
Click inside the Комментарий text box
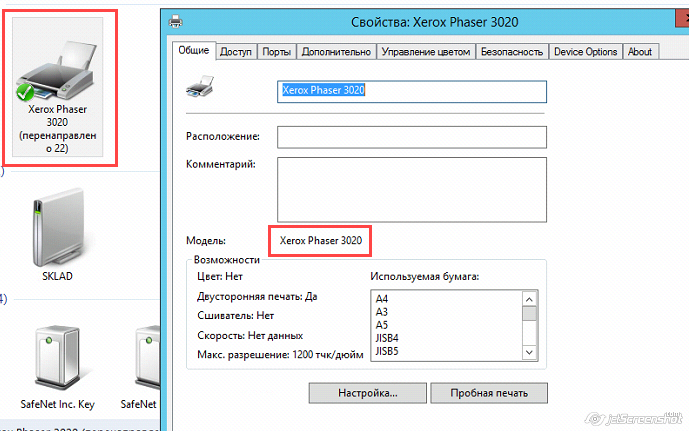point(411,186)
